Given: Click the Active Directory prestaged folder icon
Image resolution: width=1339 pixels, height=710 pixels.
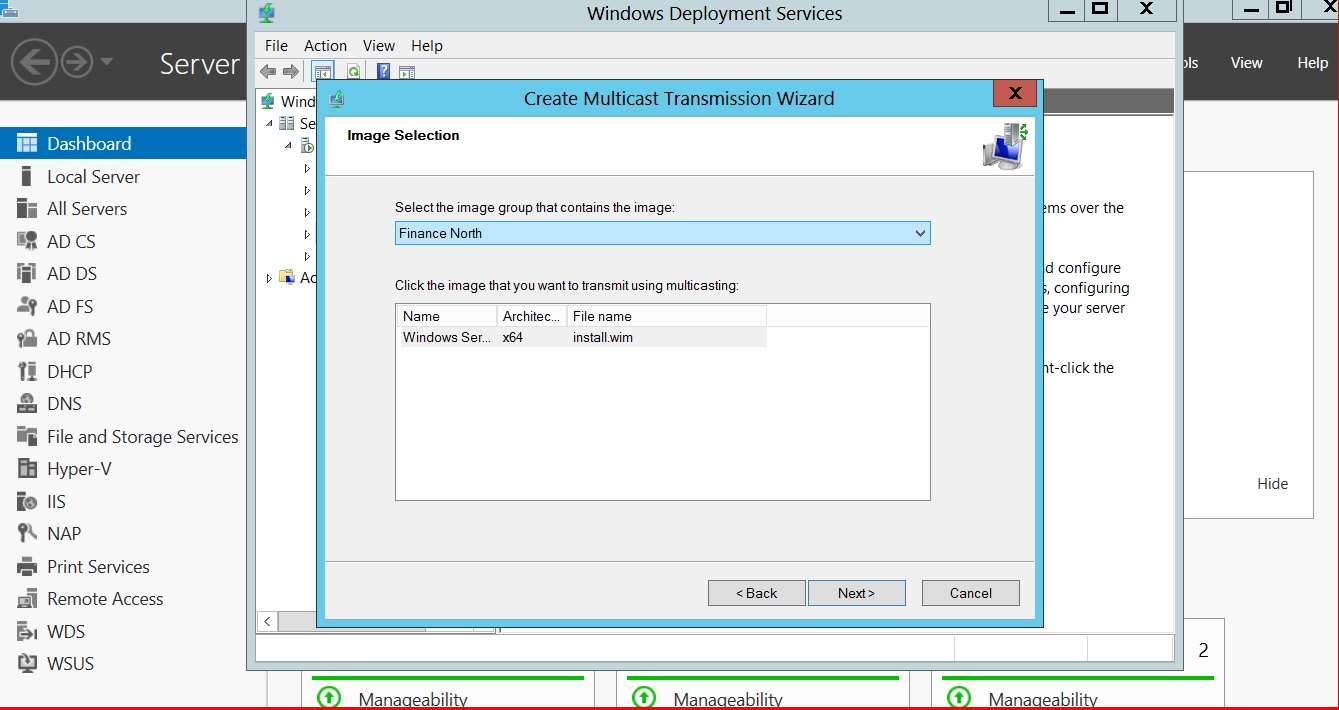Looking at the screenshot, I should [287, 277].
